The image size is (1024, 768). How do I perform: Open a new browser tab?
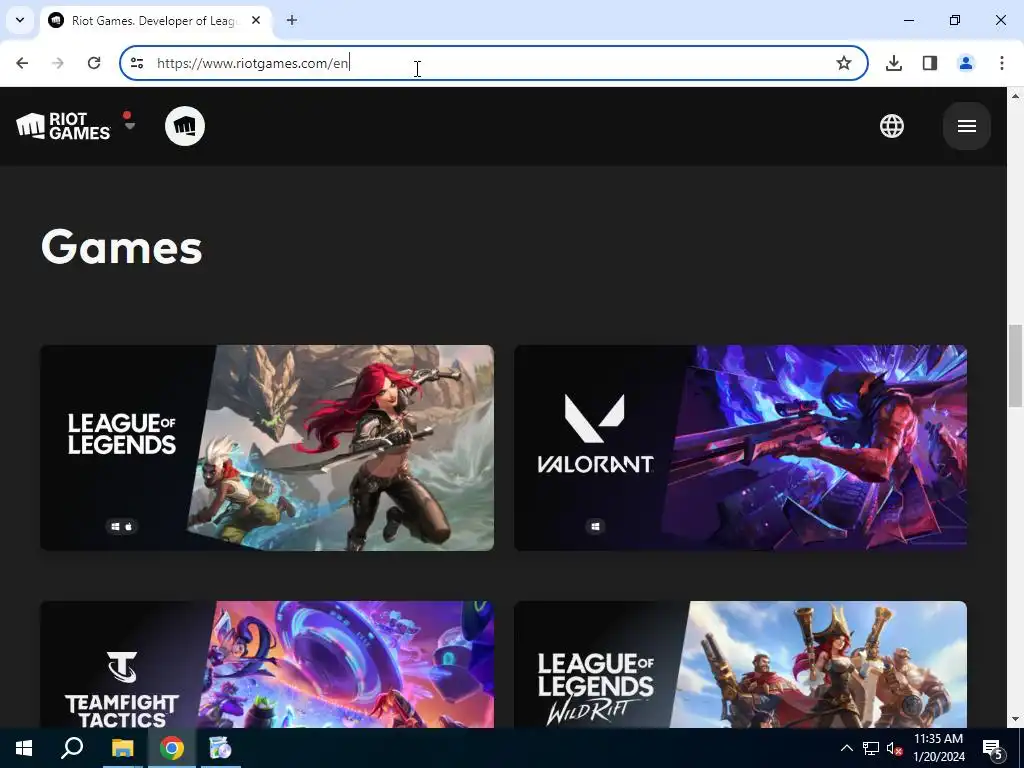coord(292,20)
